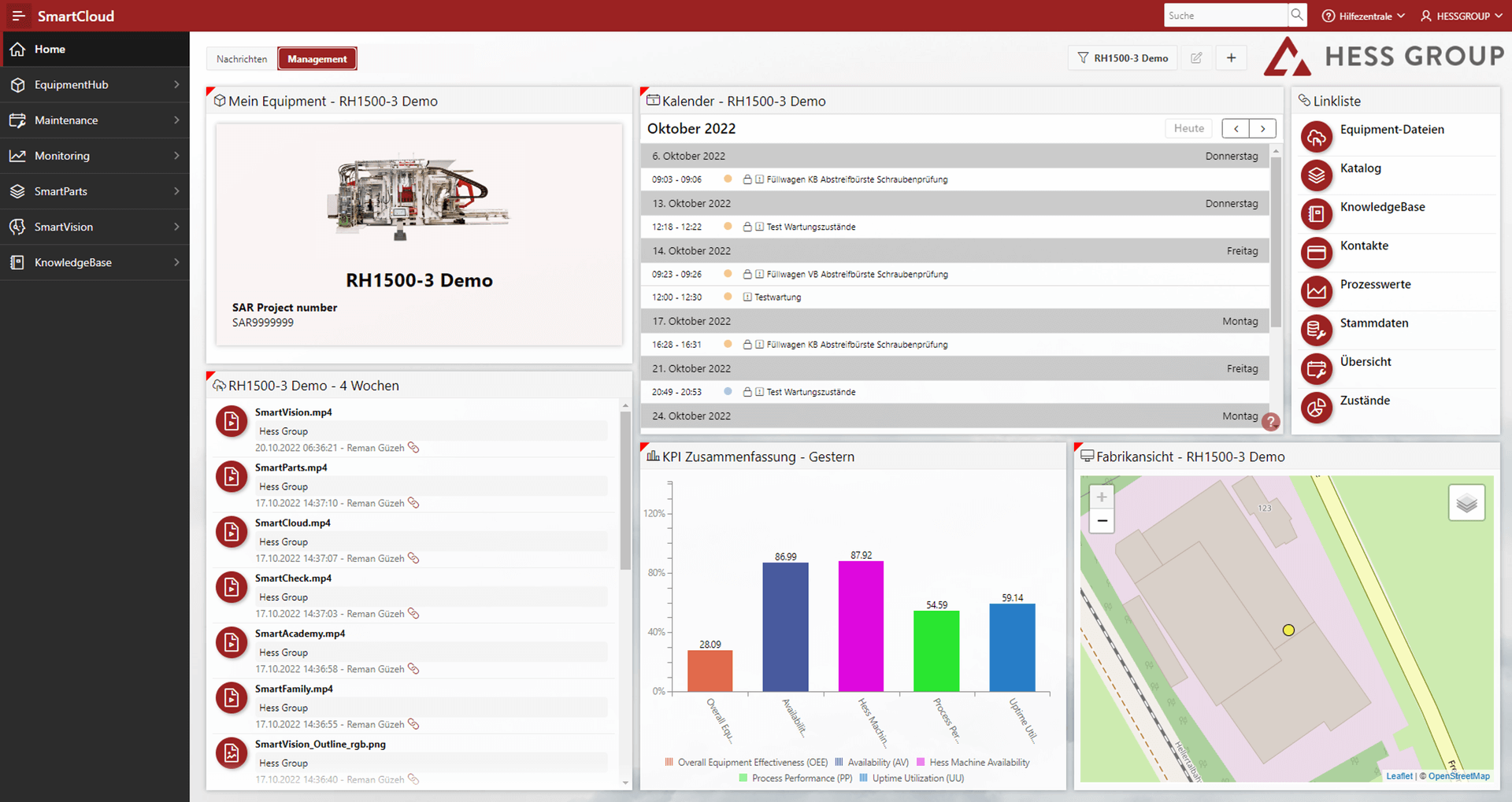Click the Zustände pie chart icon
1512x802 pixels.
point(1316,408)
